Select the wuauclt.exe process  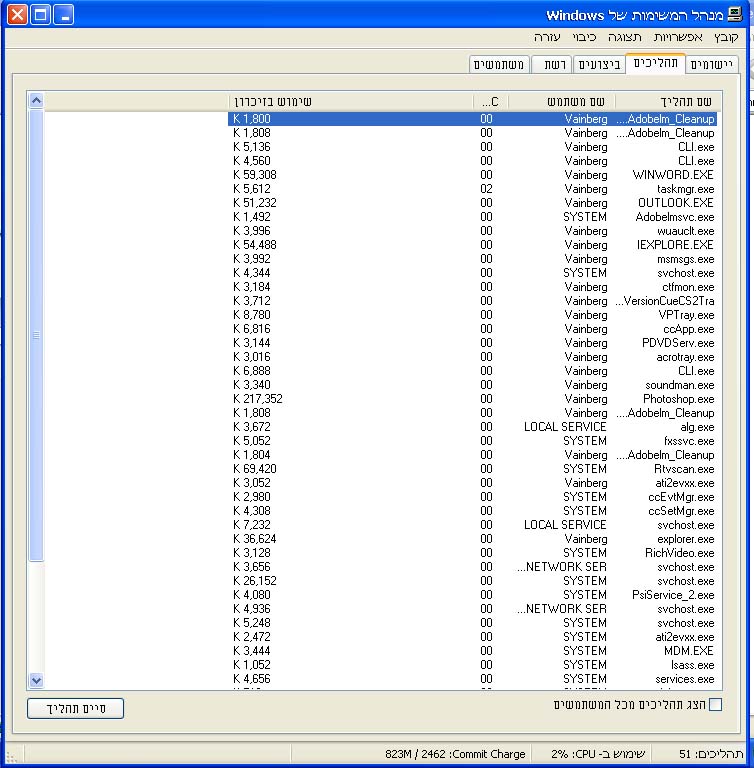[472, 231]
